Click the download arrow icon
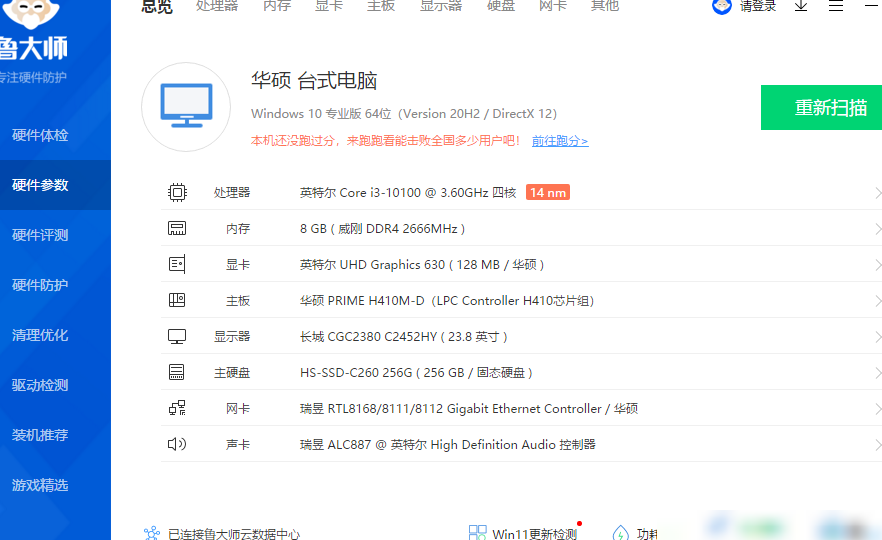The width and height of the screenshot is (882, 540). click(x=801, y=6)
